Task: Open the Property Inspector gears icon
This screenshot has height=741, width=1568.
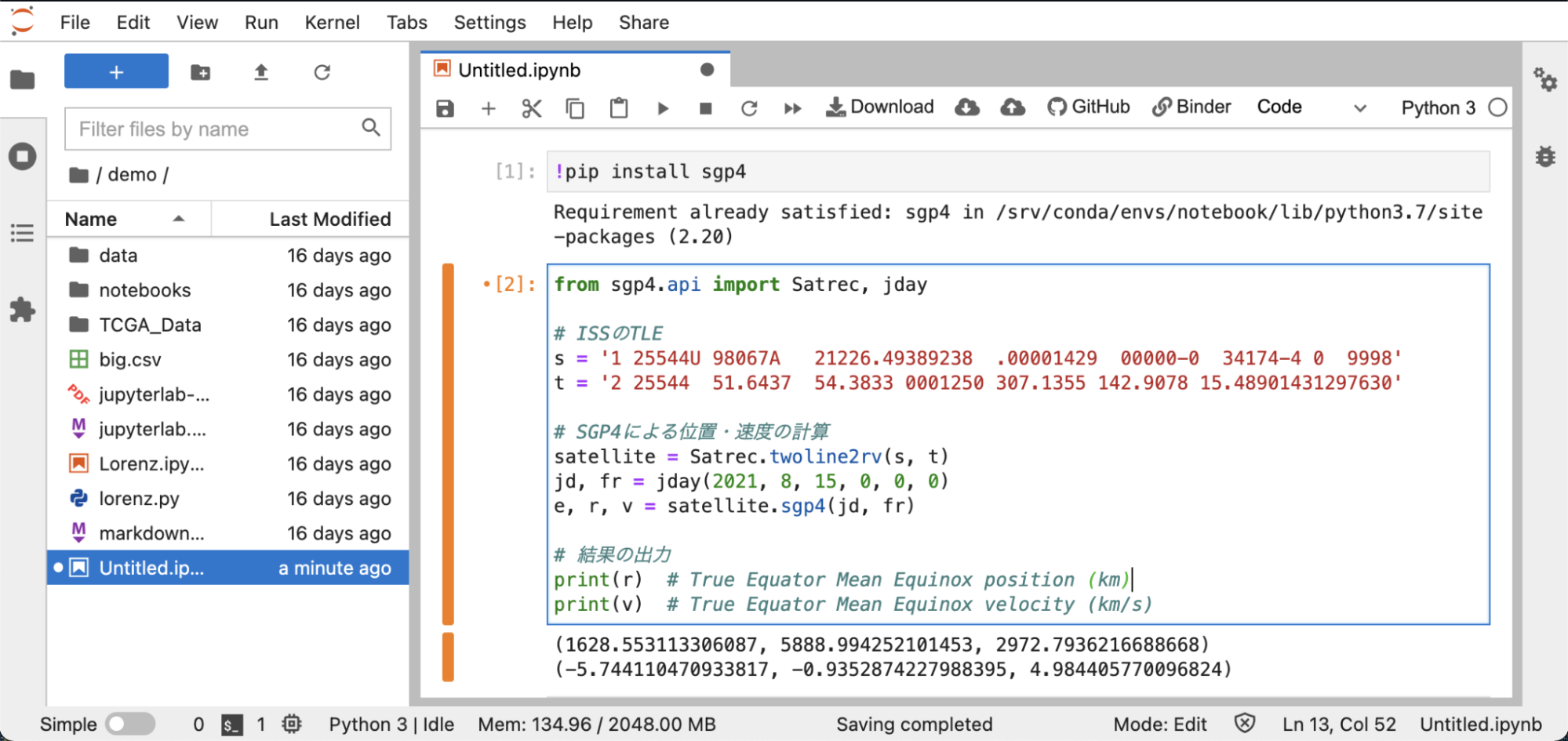Action: coord(1544,79)
